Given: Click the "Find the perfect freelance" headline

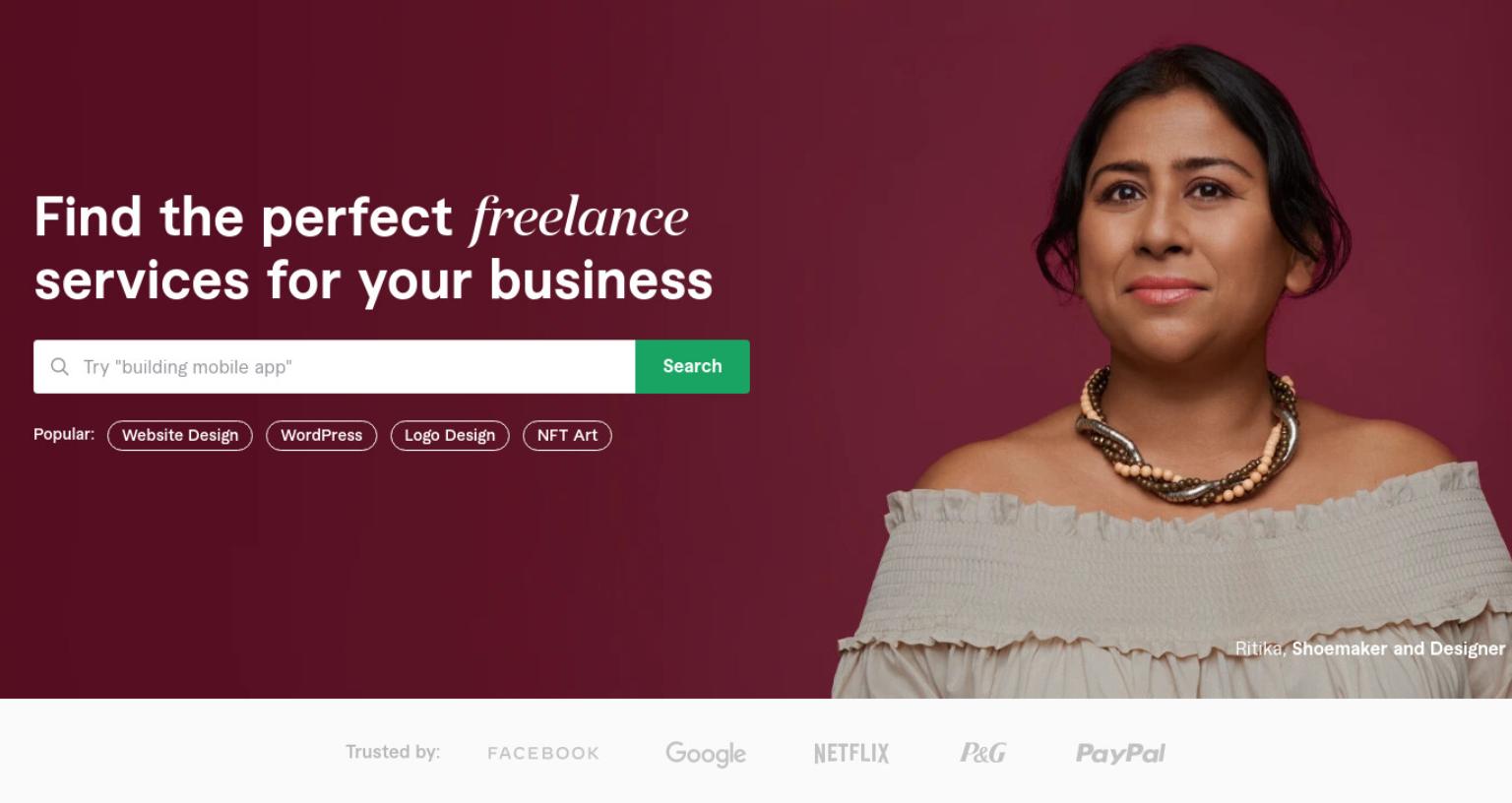Looking at the screenshot, I should pos(361,216).
